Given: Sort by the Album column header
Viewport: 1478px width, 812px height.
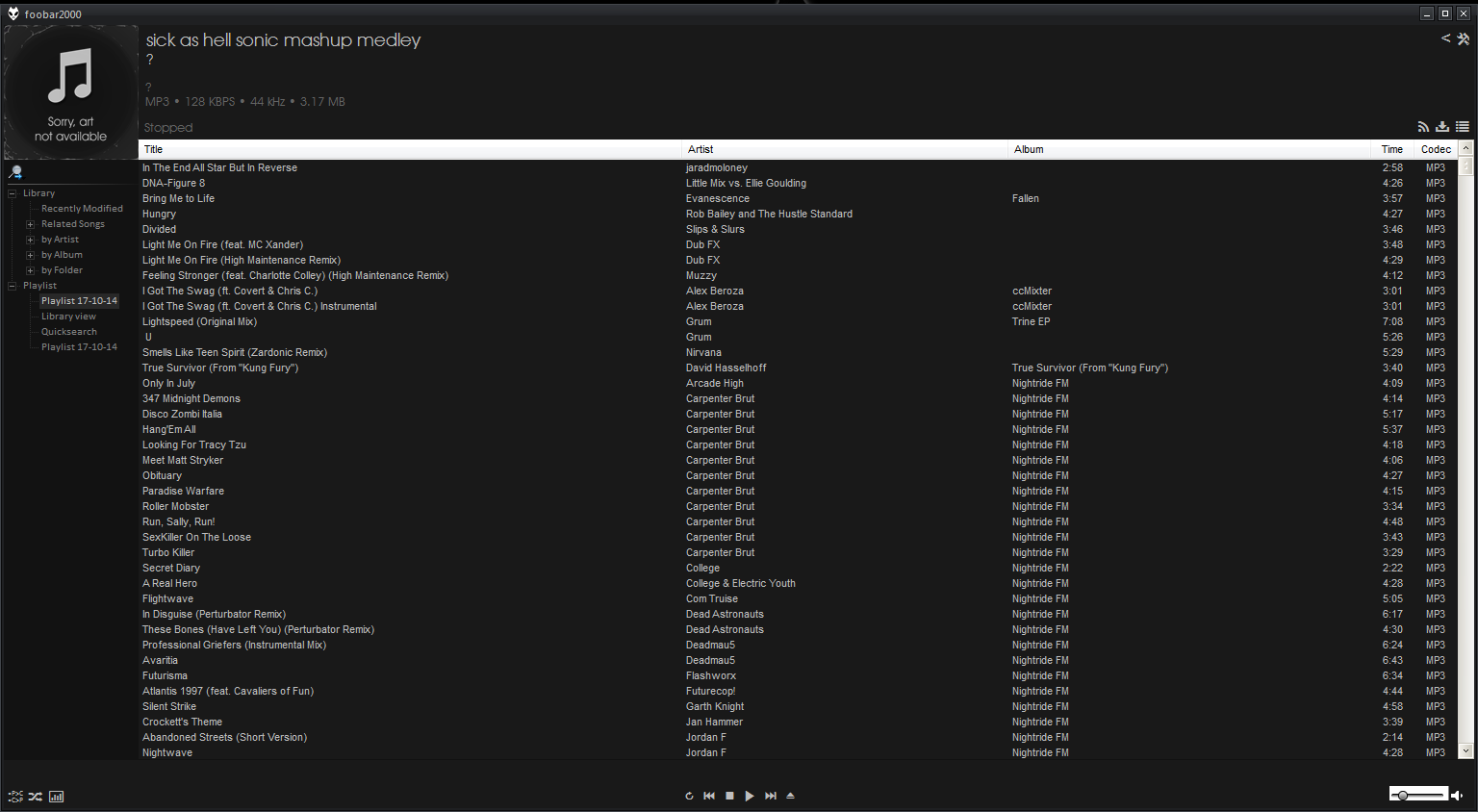Looking at the screenshot, I should [x=1189, y=149].
